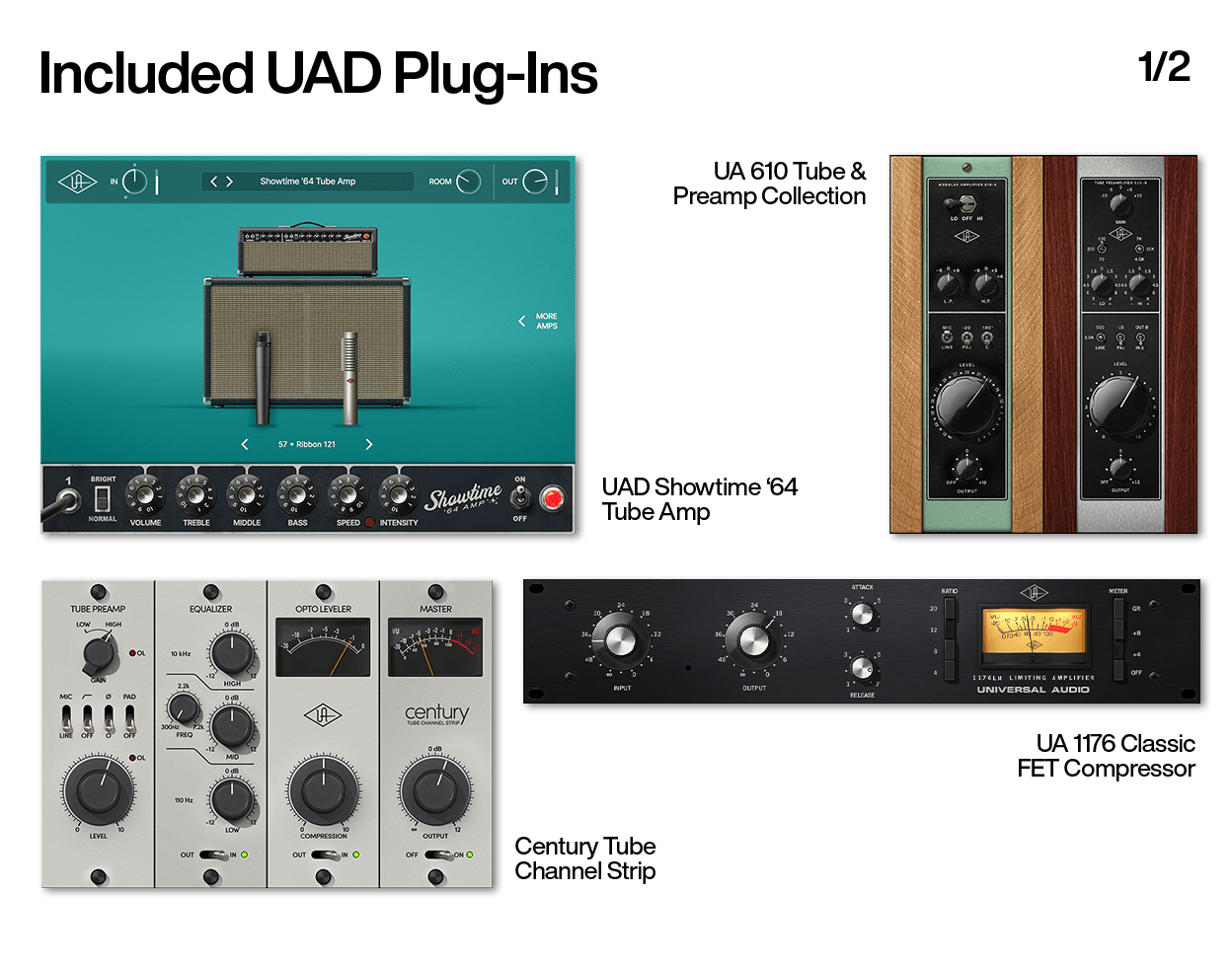Viewport: 1232px width, 967px height.
Task: Toggle the Master OFF/ON switch
Action: click(x=438, y=855)
